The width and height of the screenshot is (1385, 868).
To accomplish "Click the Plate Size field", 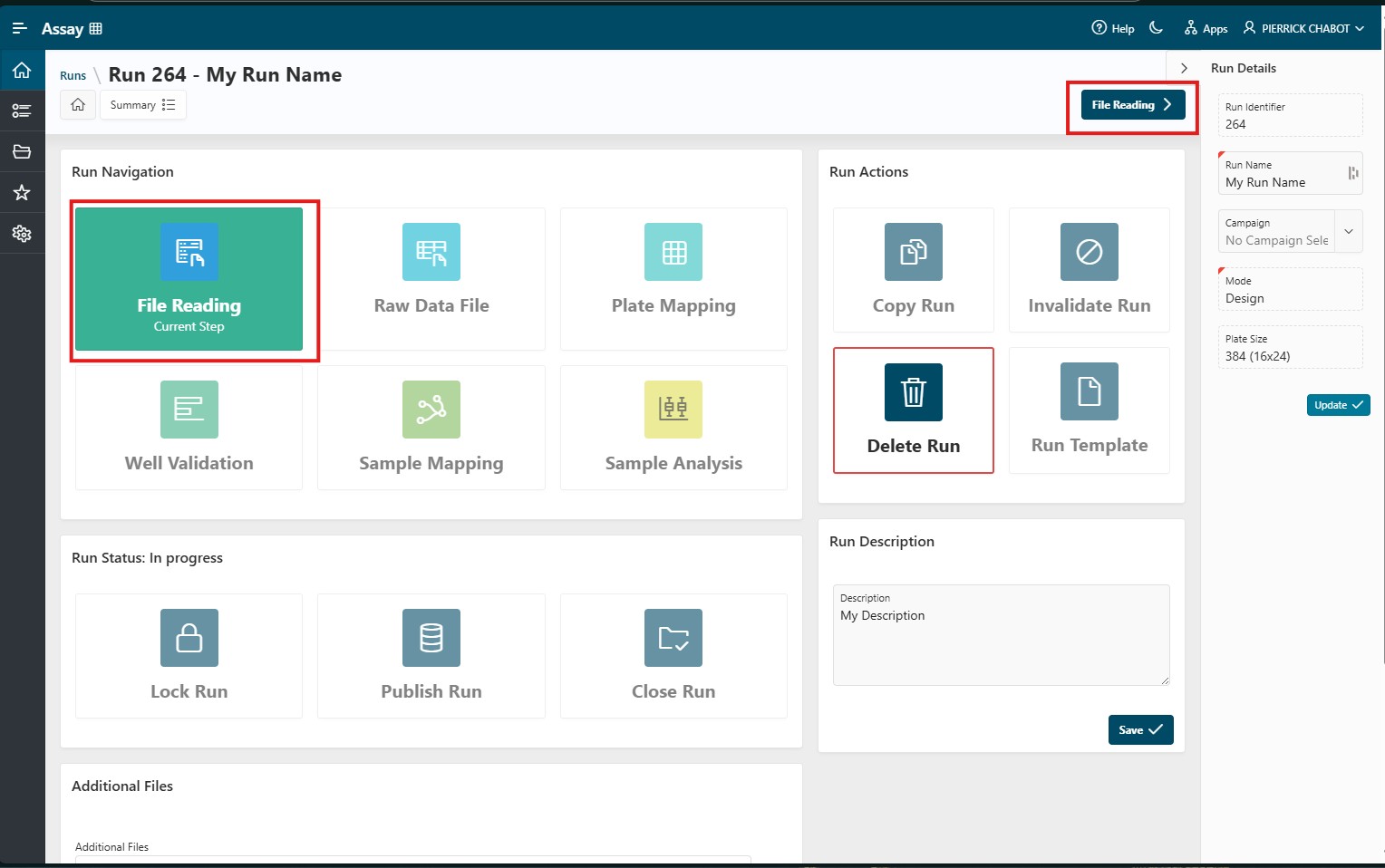I will pyautogui.click(x=1290, y=347).
